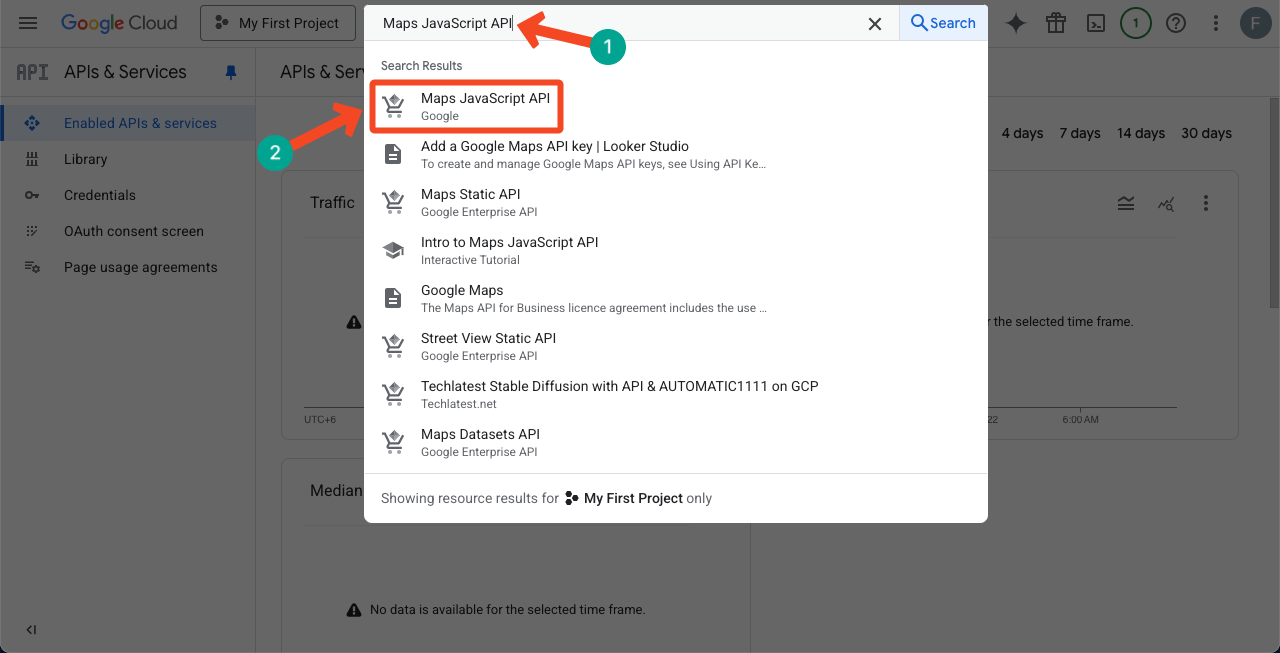This screenshot has height=653, width=1280.
Task: Click the Library grid icon
Action: [x=32, y=159]
